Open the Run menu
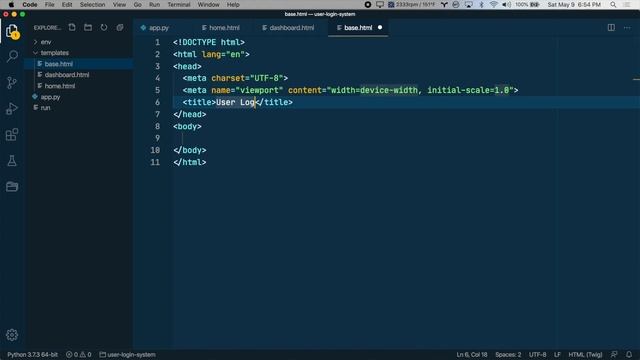This screenshot has height=360, width=640. coord(154,4)
